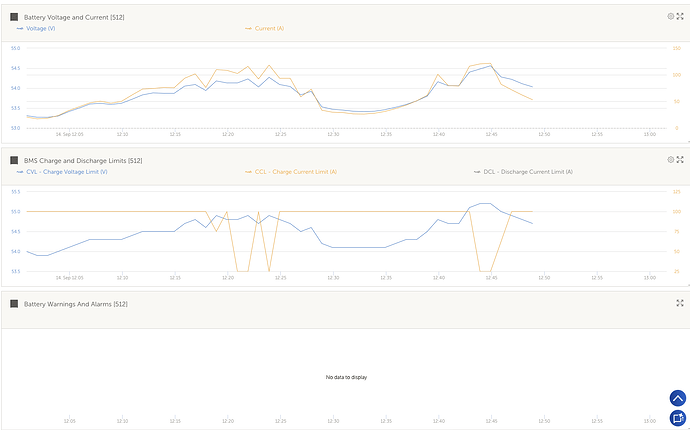
Task: Click the 150 right-axis value in voltage chart
Action: click(x=677, y=48)
